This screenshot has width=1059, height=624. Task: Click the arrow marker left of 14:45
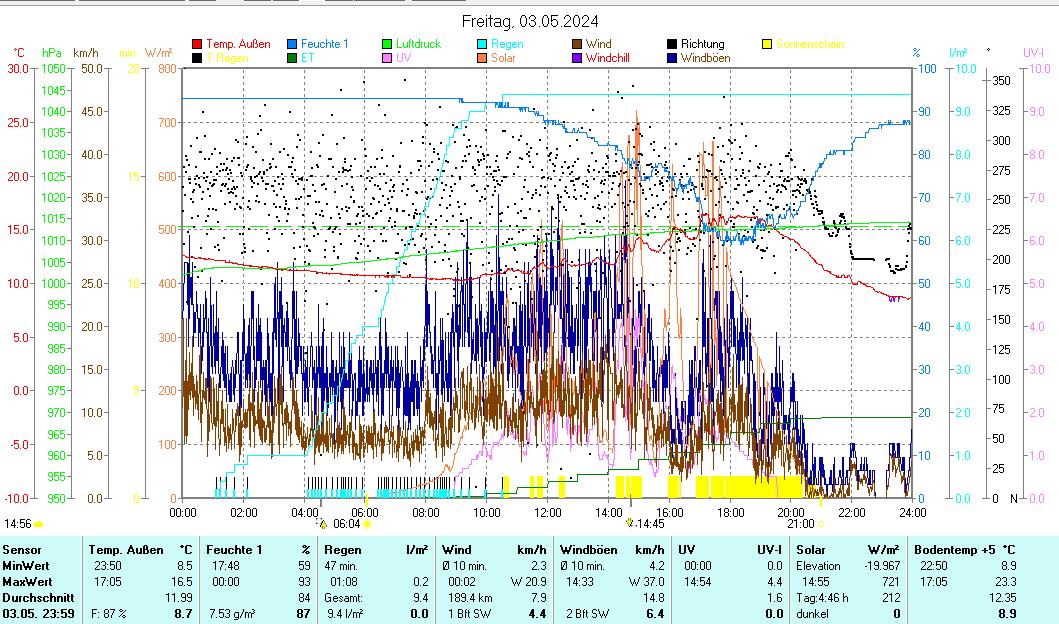[x=629, y=522]
